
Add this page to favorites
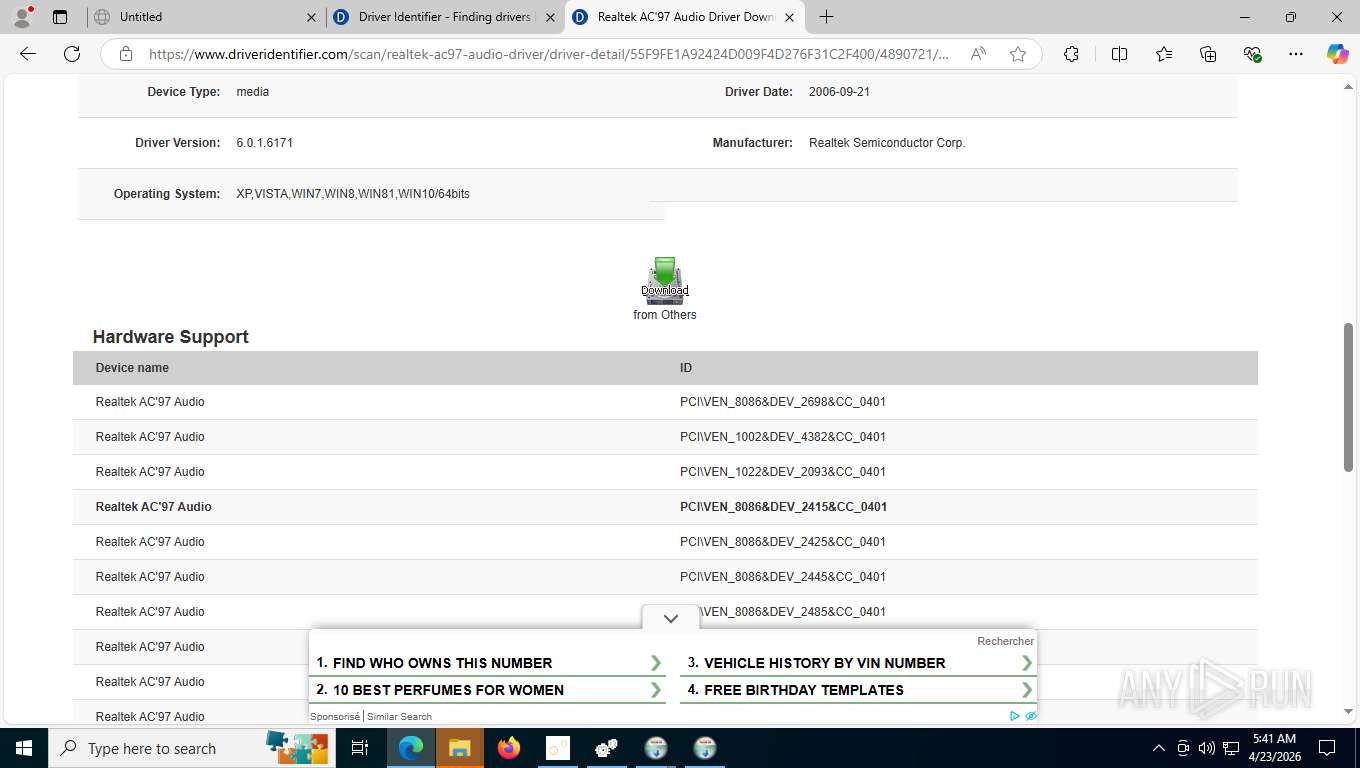1018,54
